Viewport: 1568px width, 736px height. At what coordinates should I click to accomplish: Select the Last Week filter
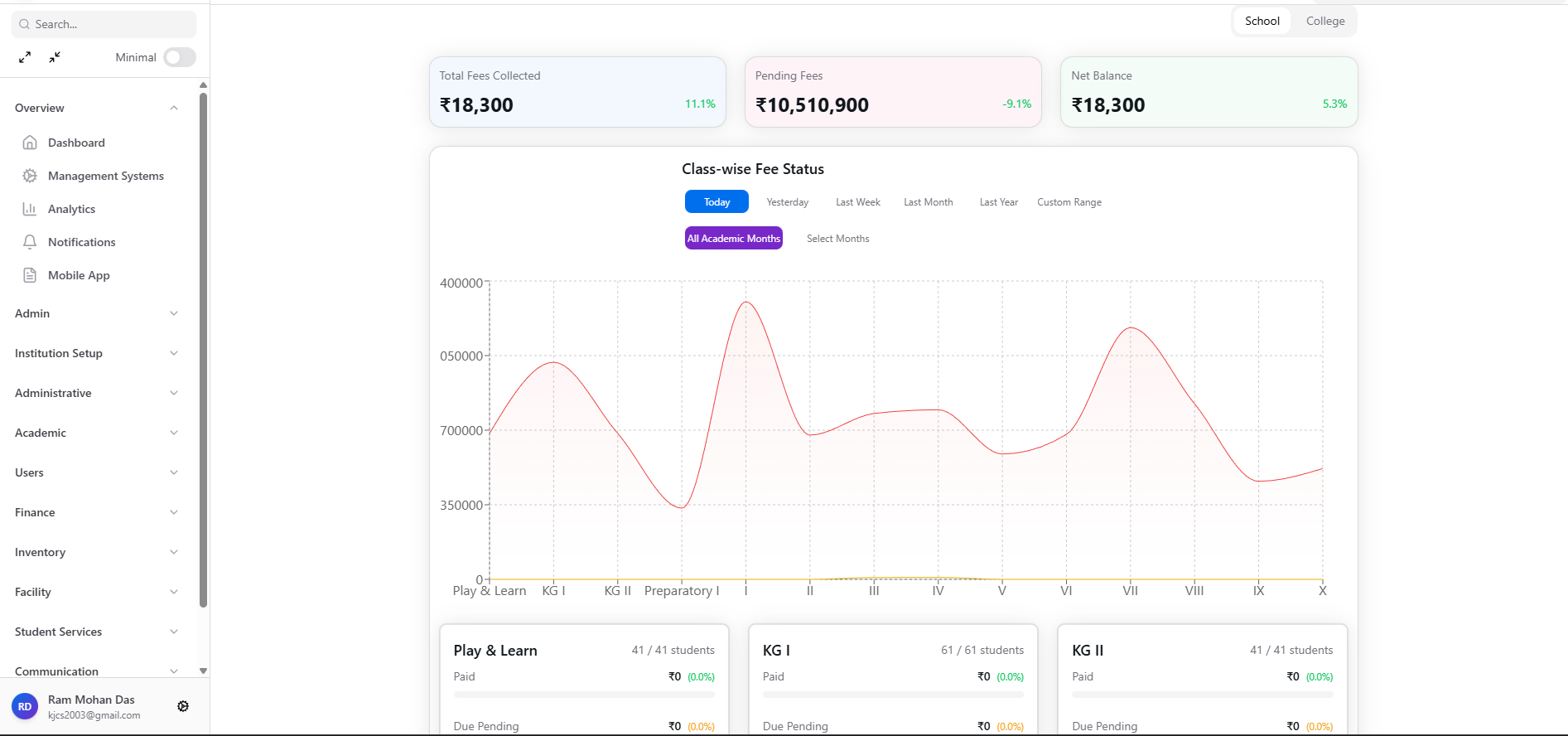coord(857,202)
